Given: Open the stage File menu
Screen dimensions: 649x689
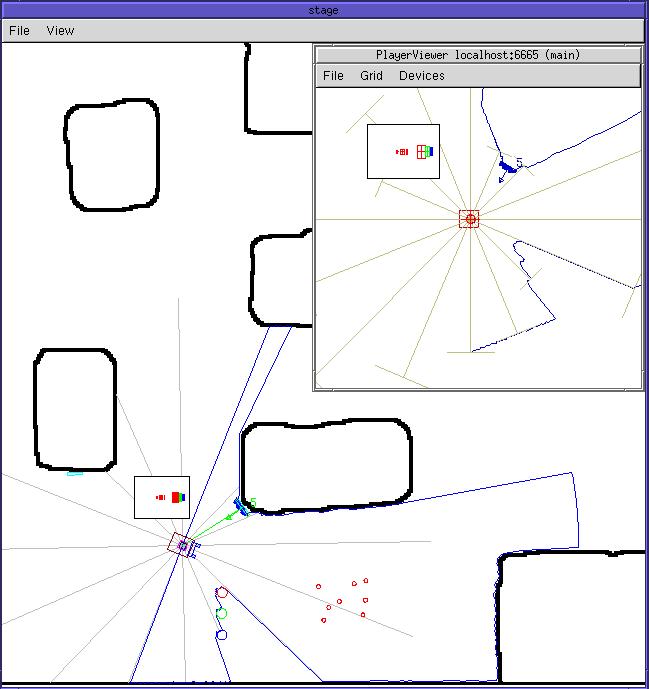Looking at the screenshot, I should [19, 30].
